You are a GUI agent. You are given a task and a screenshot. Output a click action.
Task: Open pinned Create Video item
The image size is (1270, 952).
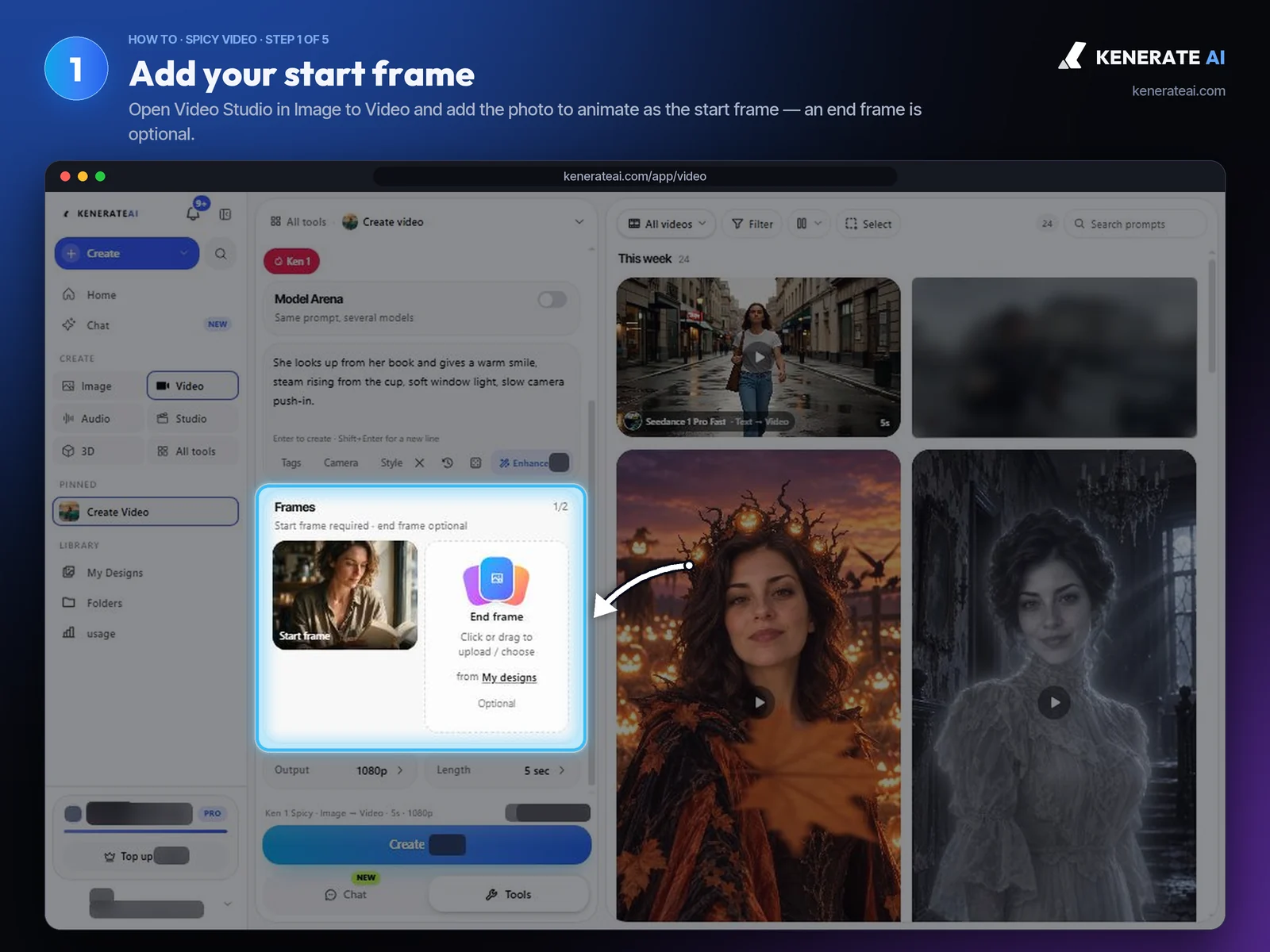[x=146, y=512]
